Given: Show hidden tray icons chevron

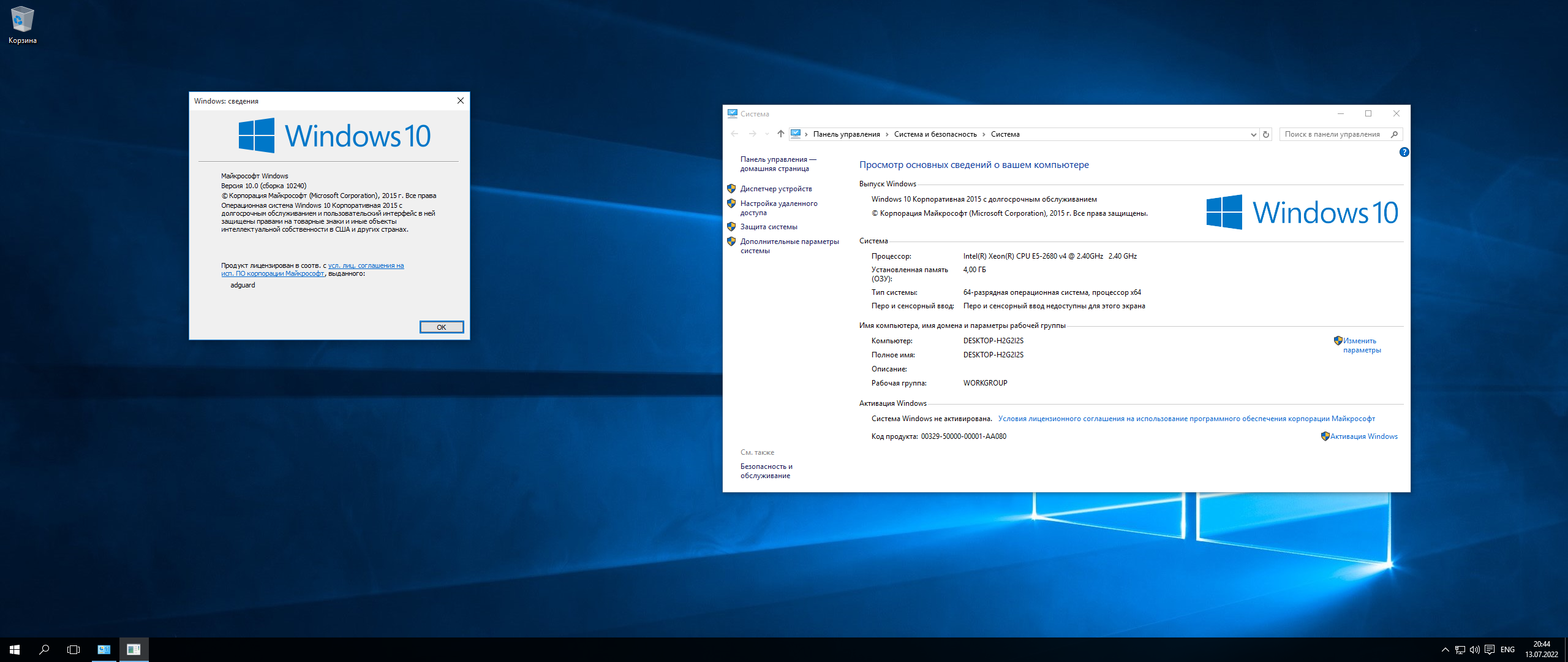Looking at the screenshot, I should click(1445, 650).
